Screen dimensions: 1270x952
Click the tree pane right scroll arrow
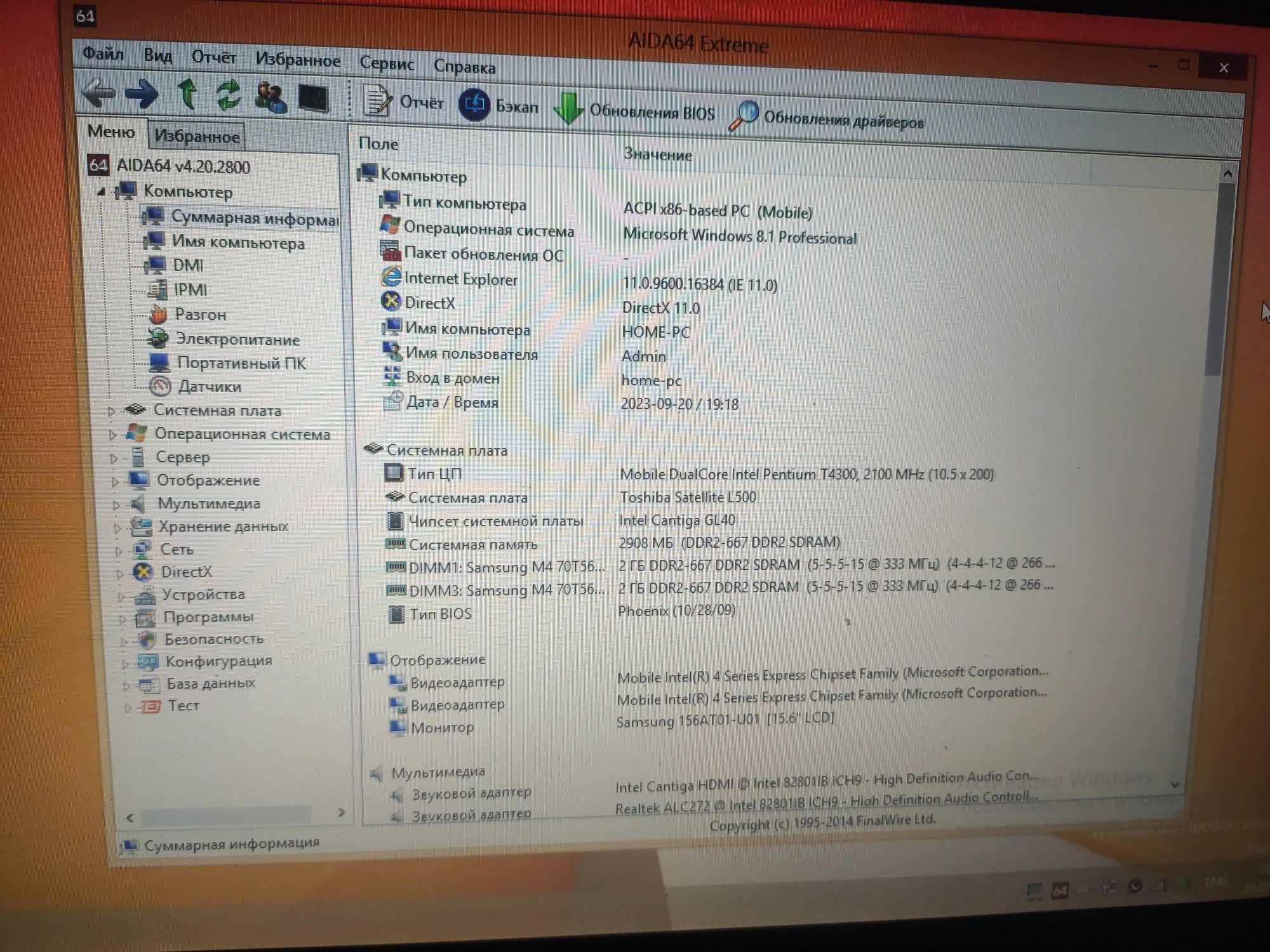coord(342,812)
